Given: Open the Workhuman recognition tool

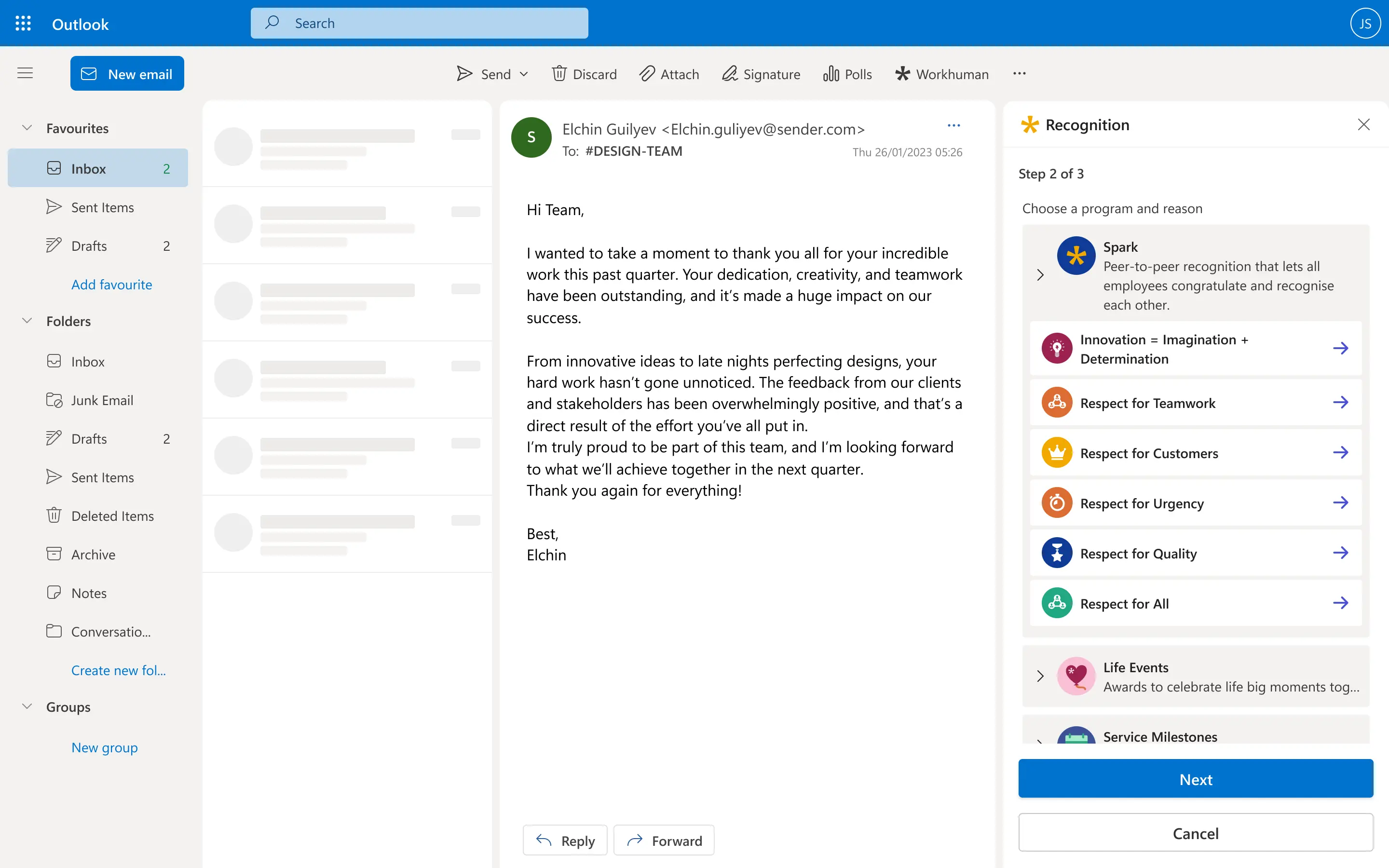Looking at the screenshot, I should [x=941, y=73].
